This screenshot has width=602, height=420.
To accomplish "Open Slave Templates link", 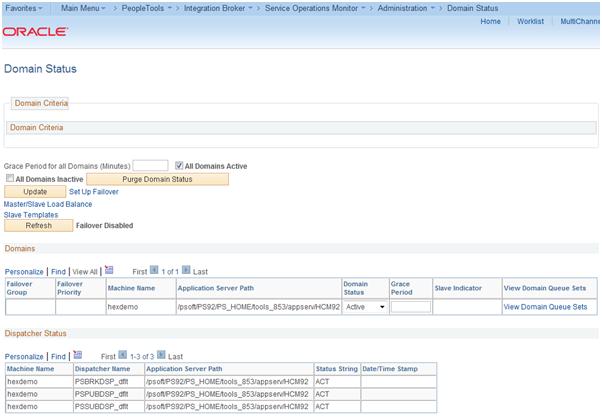I will (x=31, y=215).
